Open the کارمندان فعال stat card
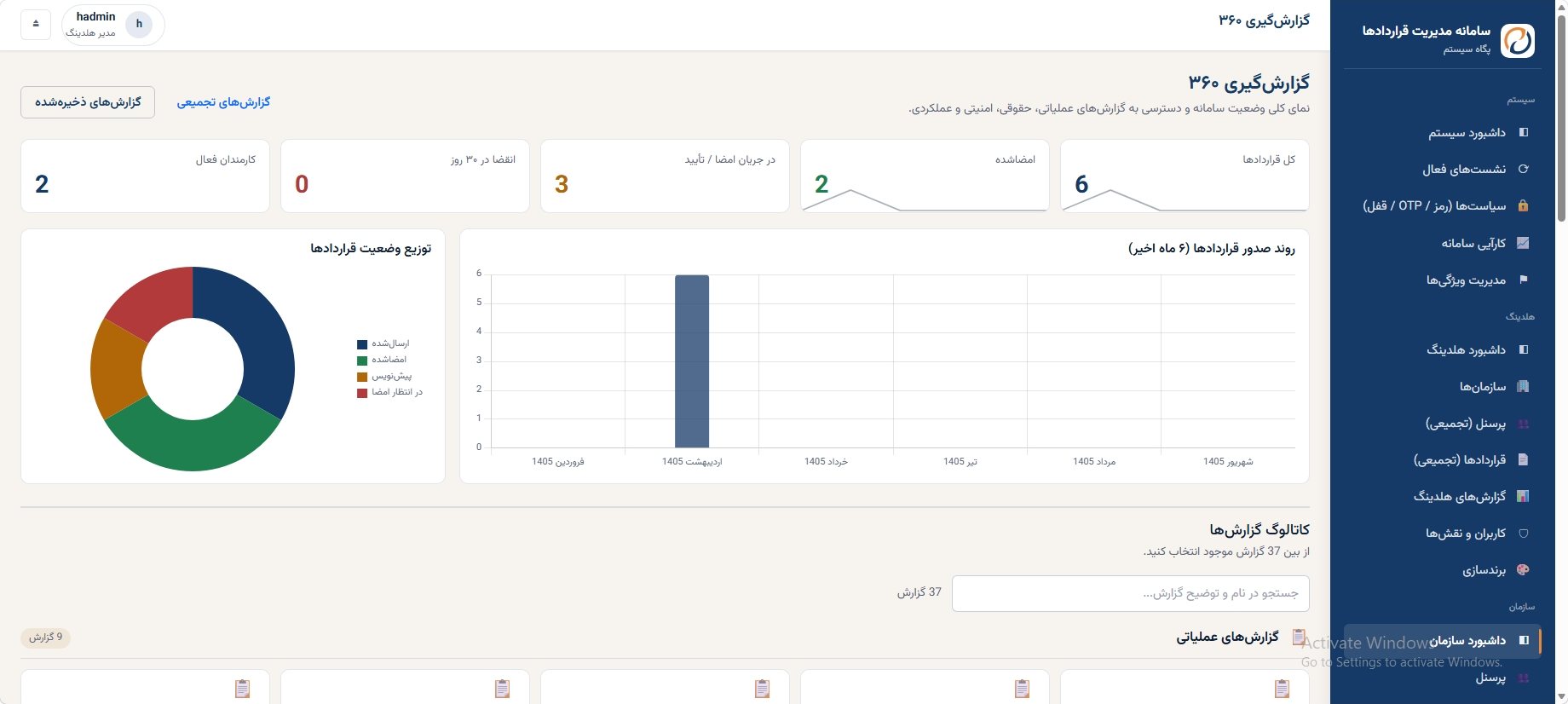This screenshot has height=704, width=1568. (x=145, y=176)
